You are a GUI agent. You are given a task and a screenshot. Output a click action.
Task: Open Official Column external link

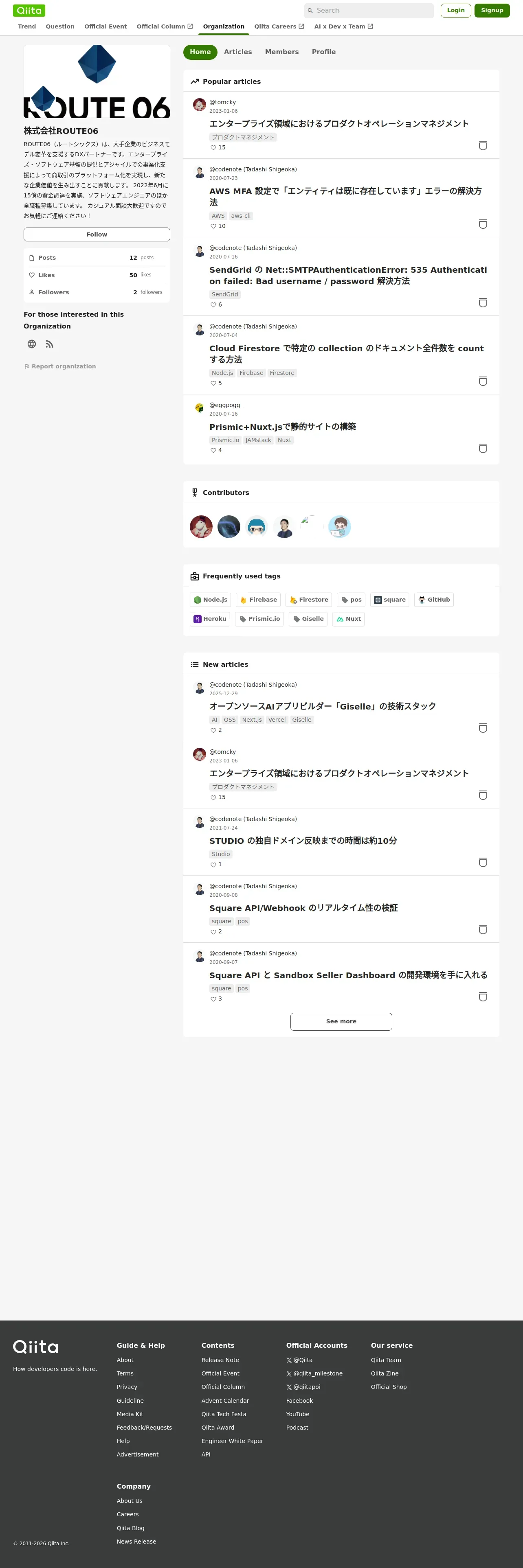[165, 26]
